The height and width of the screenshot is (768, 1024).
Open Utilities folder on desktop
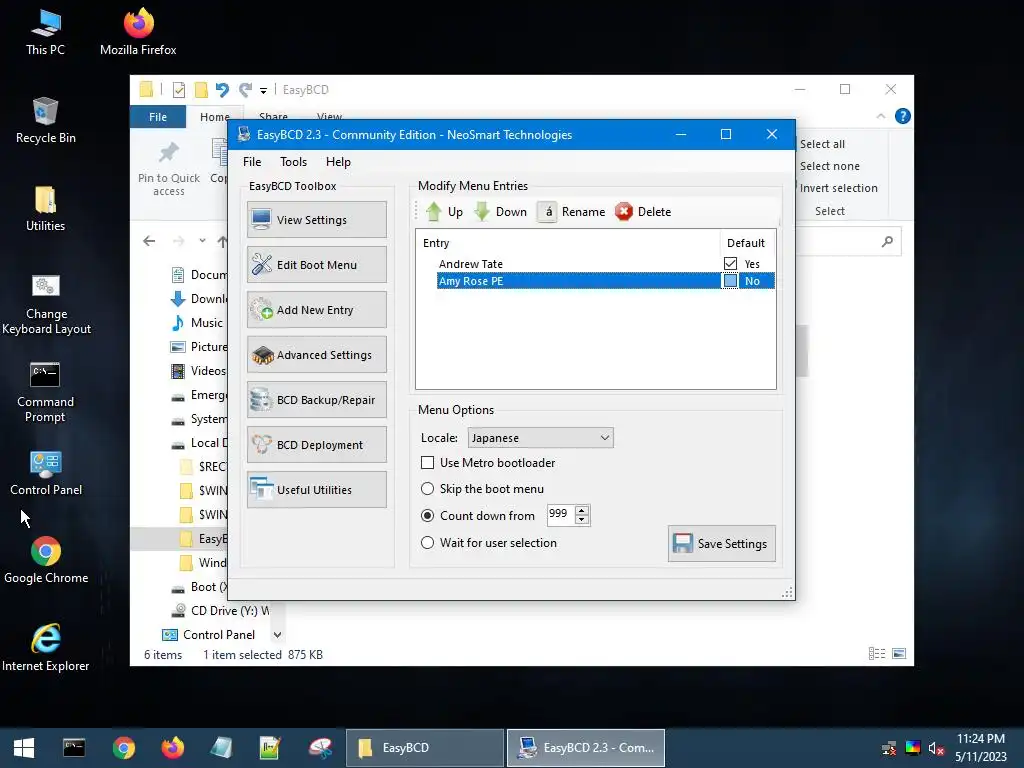pos(46,209)
